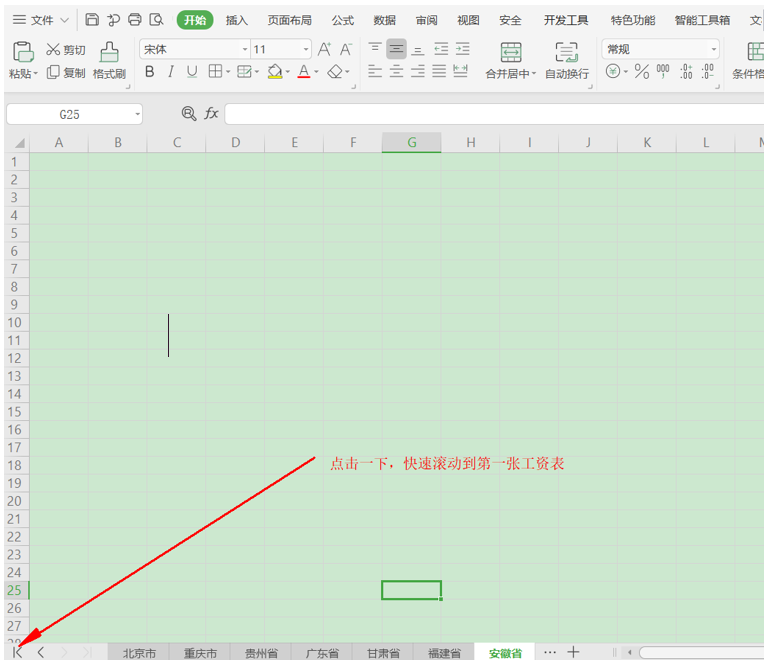Show more sheets ellipsis button
Screen dimensions: 764x660
(x=550, y=652)
